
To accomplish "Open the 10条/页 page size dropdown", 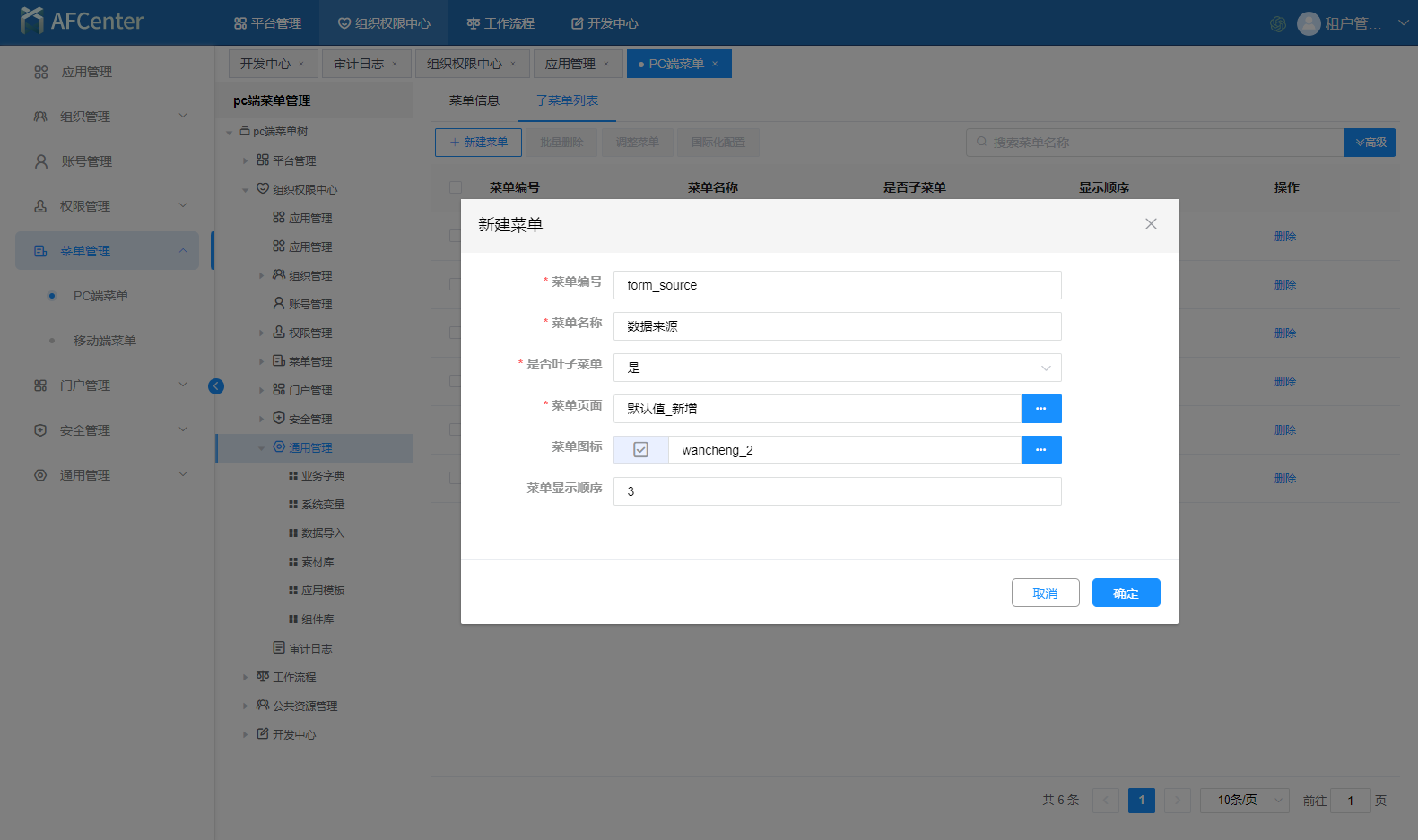I will tap(1244, 801).
